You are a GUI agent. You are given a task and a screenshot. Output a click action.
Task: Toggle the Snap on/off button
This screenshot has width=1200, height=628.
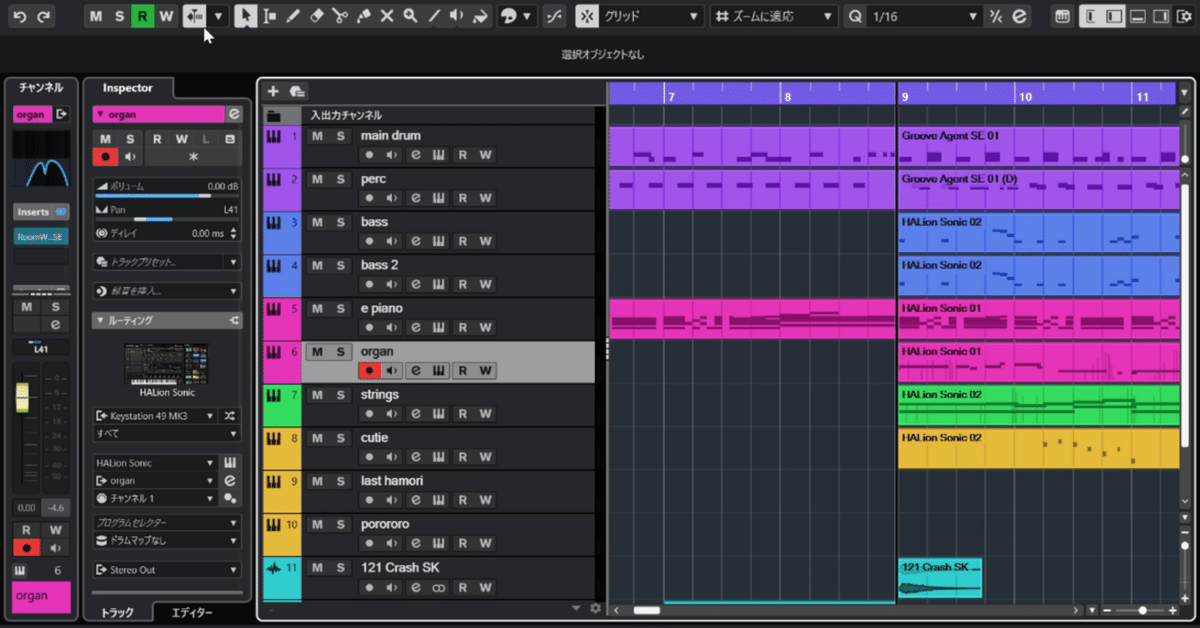coord(587,17)
